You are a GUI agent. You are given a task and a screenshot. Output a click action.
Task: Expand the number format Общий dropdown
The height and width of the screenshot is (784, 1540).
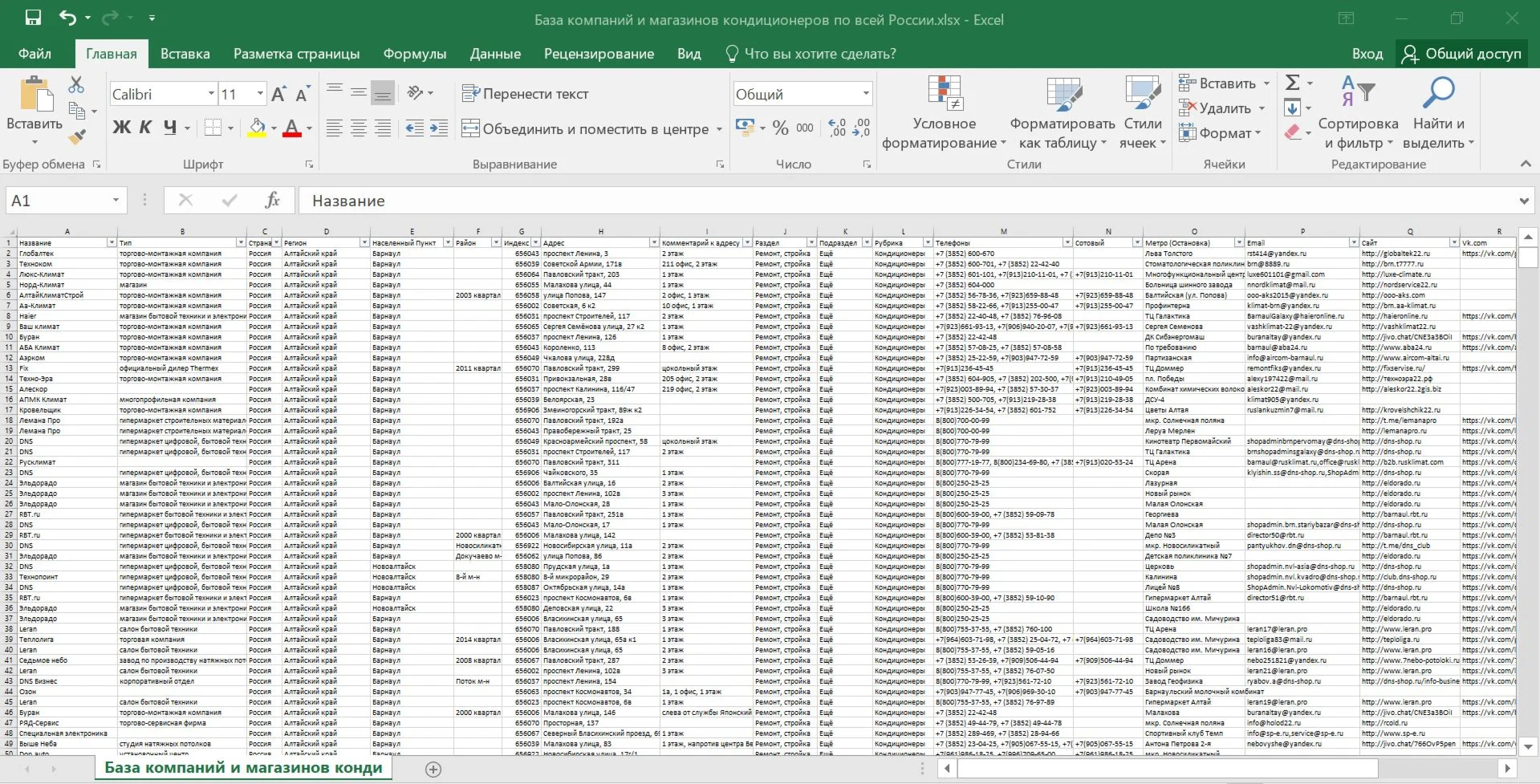(866, 94)
